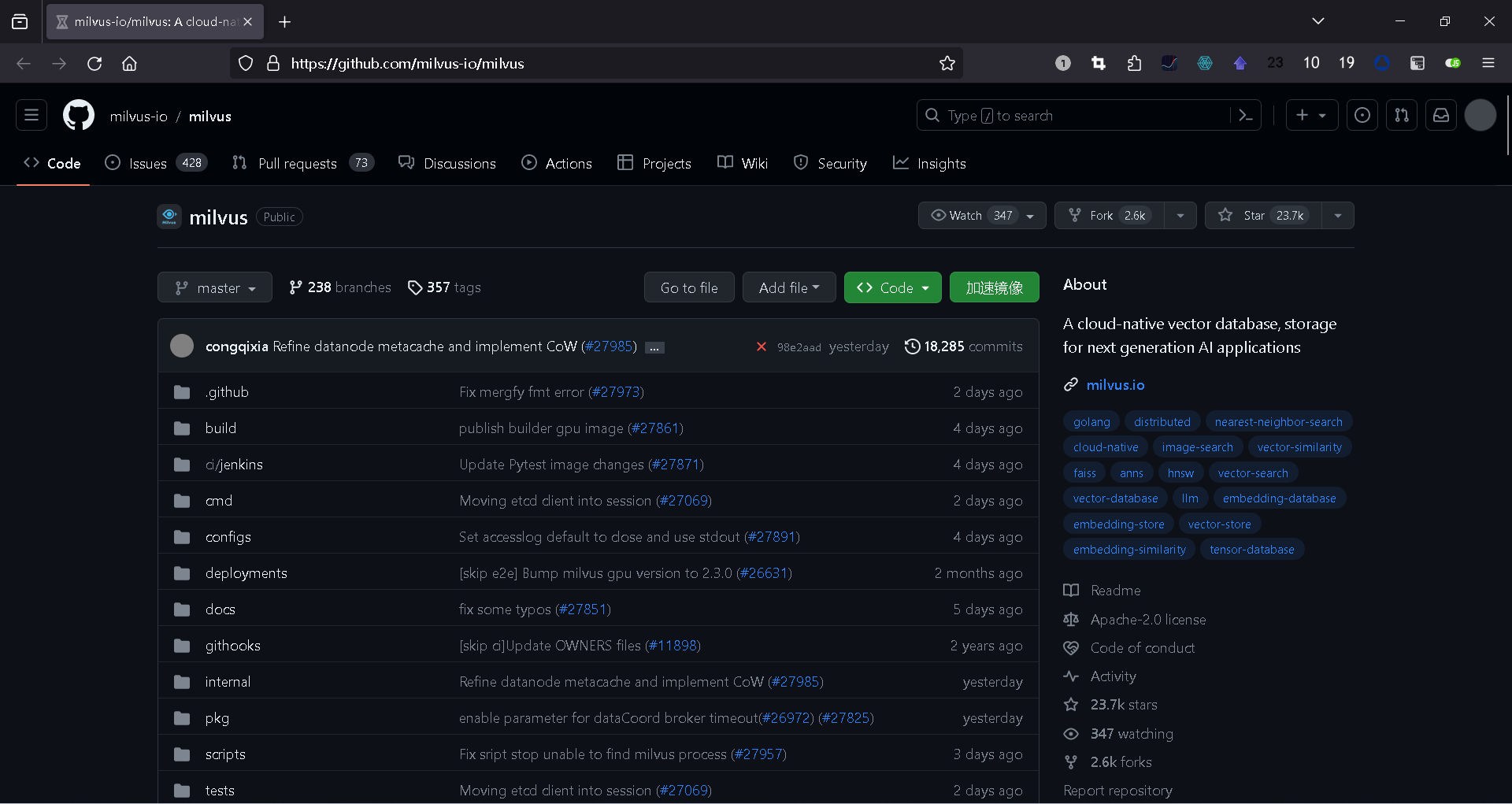Open the deployments folder
Screen dimensions: 1512x804
coord(246,573)
